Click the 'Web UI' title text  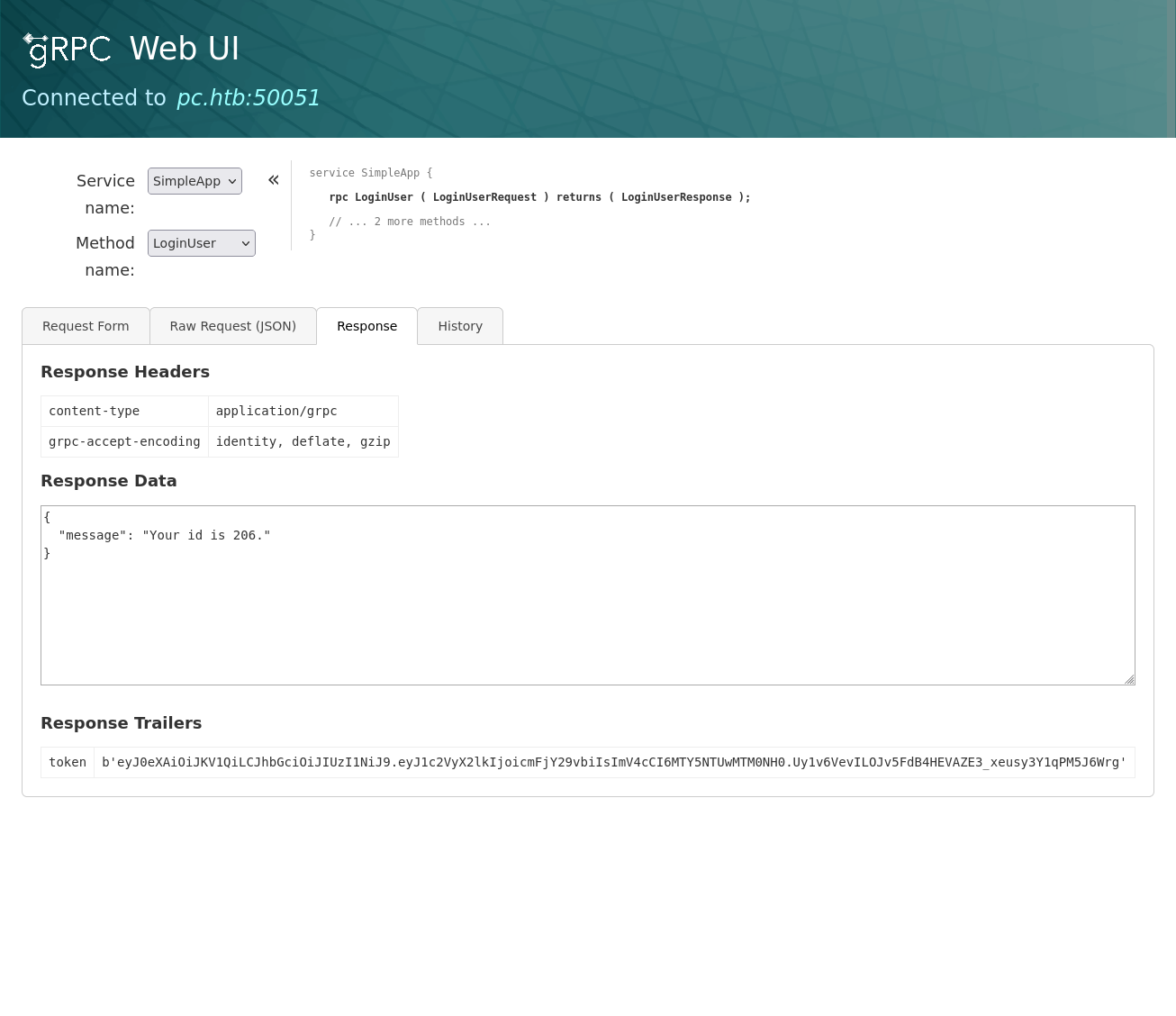[185, 49]
